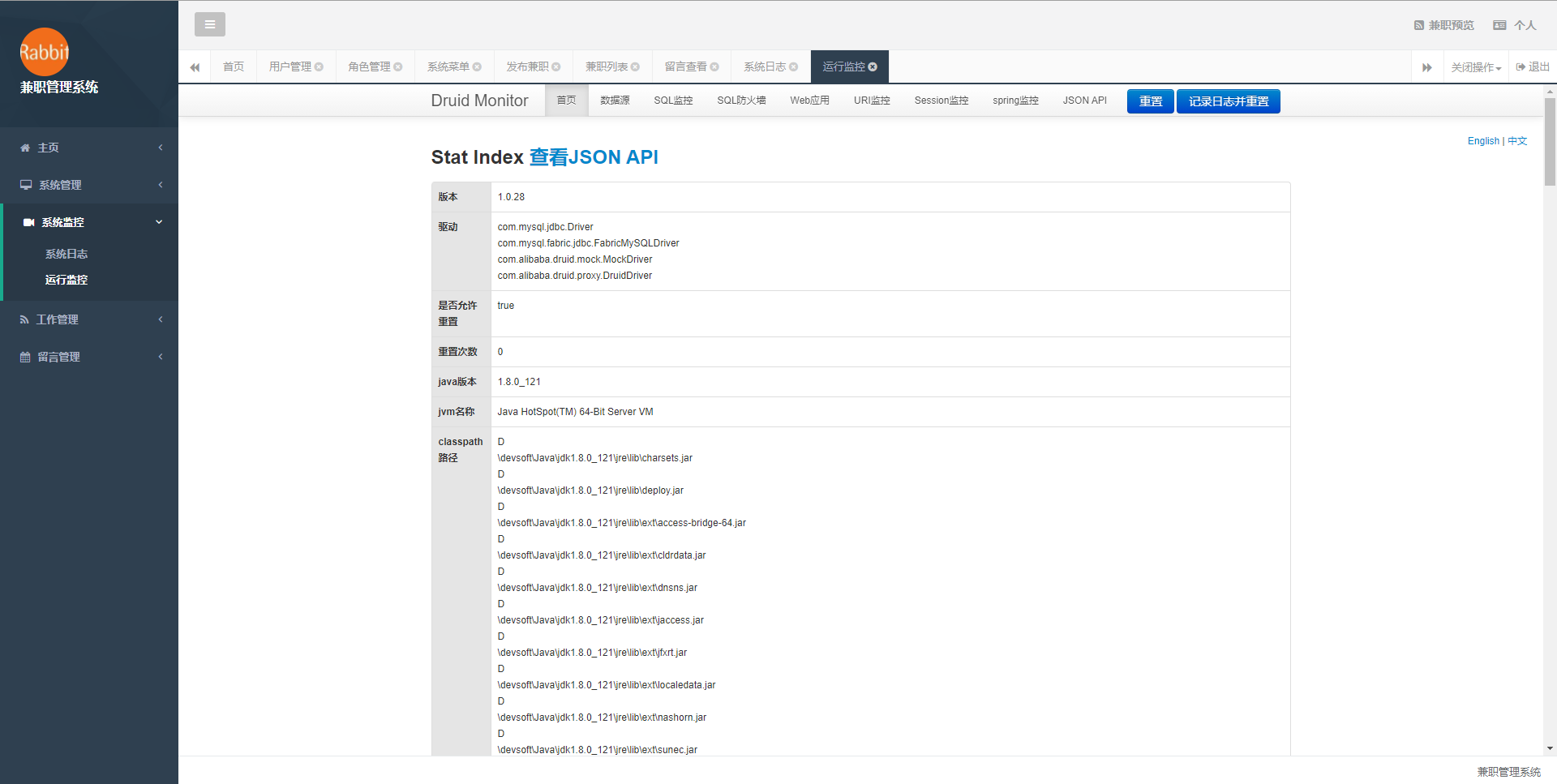Viewport: 1557px width, 784px height.
Task: Expand the 留言管理 sidebar menu chevron
Action: tap(161, 357)
